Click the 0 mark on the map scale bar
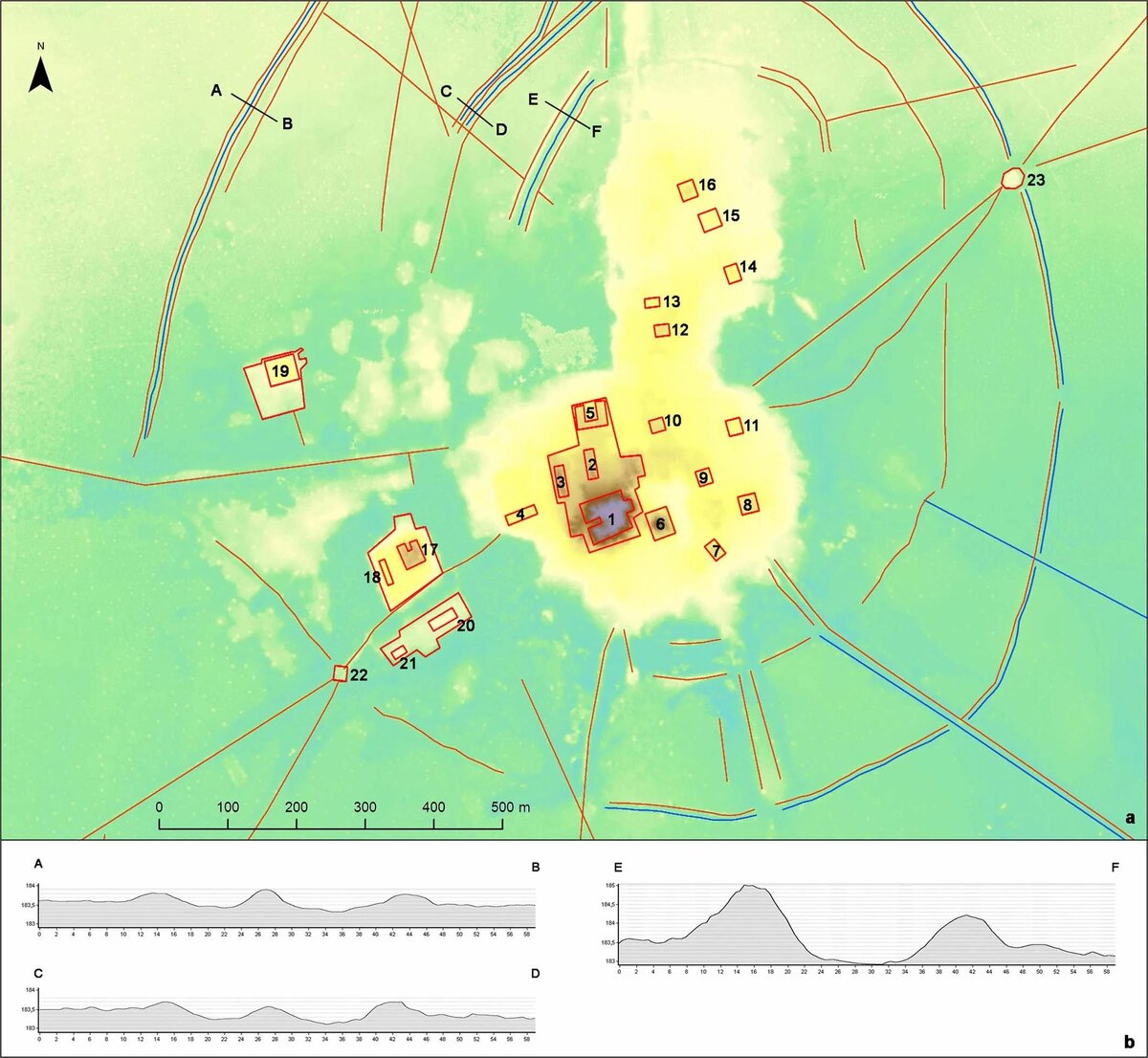Screen dimensions: 1148x1058 (159, 807)
